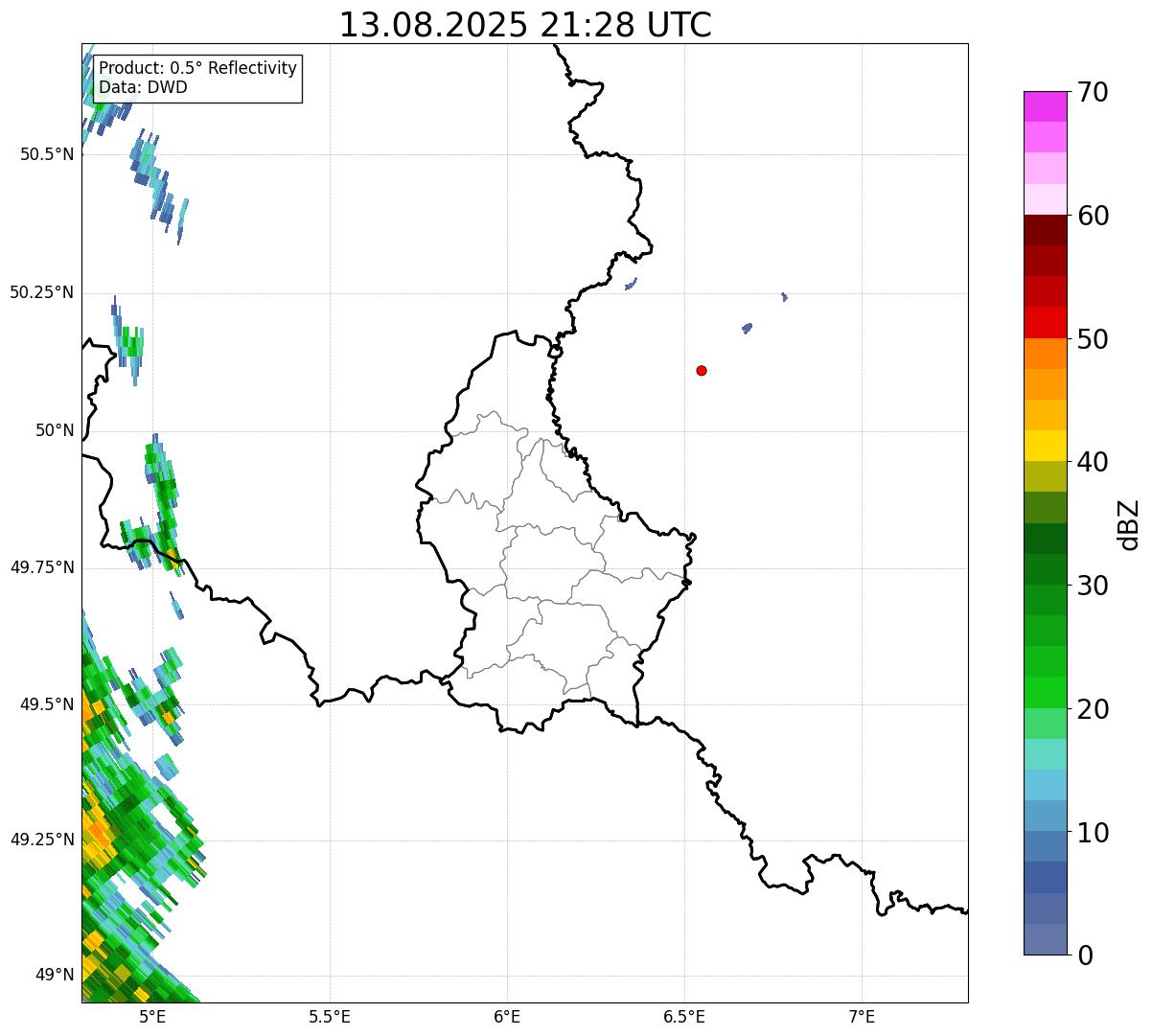Pick the bright red swatch above 50

pos(1046,323)
